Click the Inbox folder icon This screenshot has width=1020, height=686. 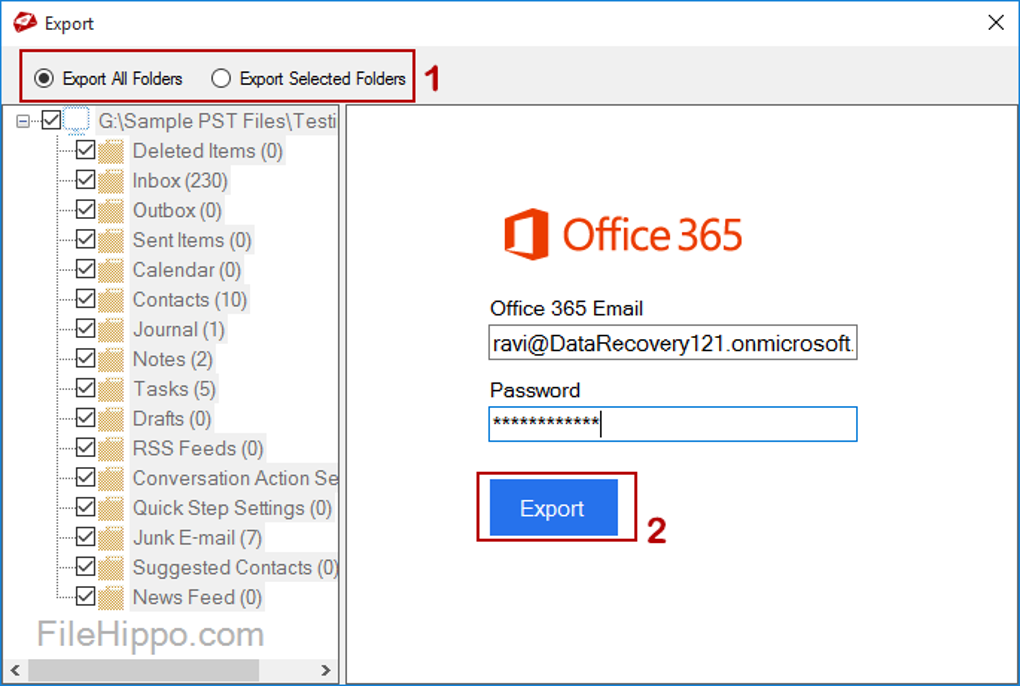[112, 181]
